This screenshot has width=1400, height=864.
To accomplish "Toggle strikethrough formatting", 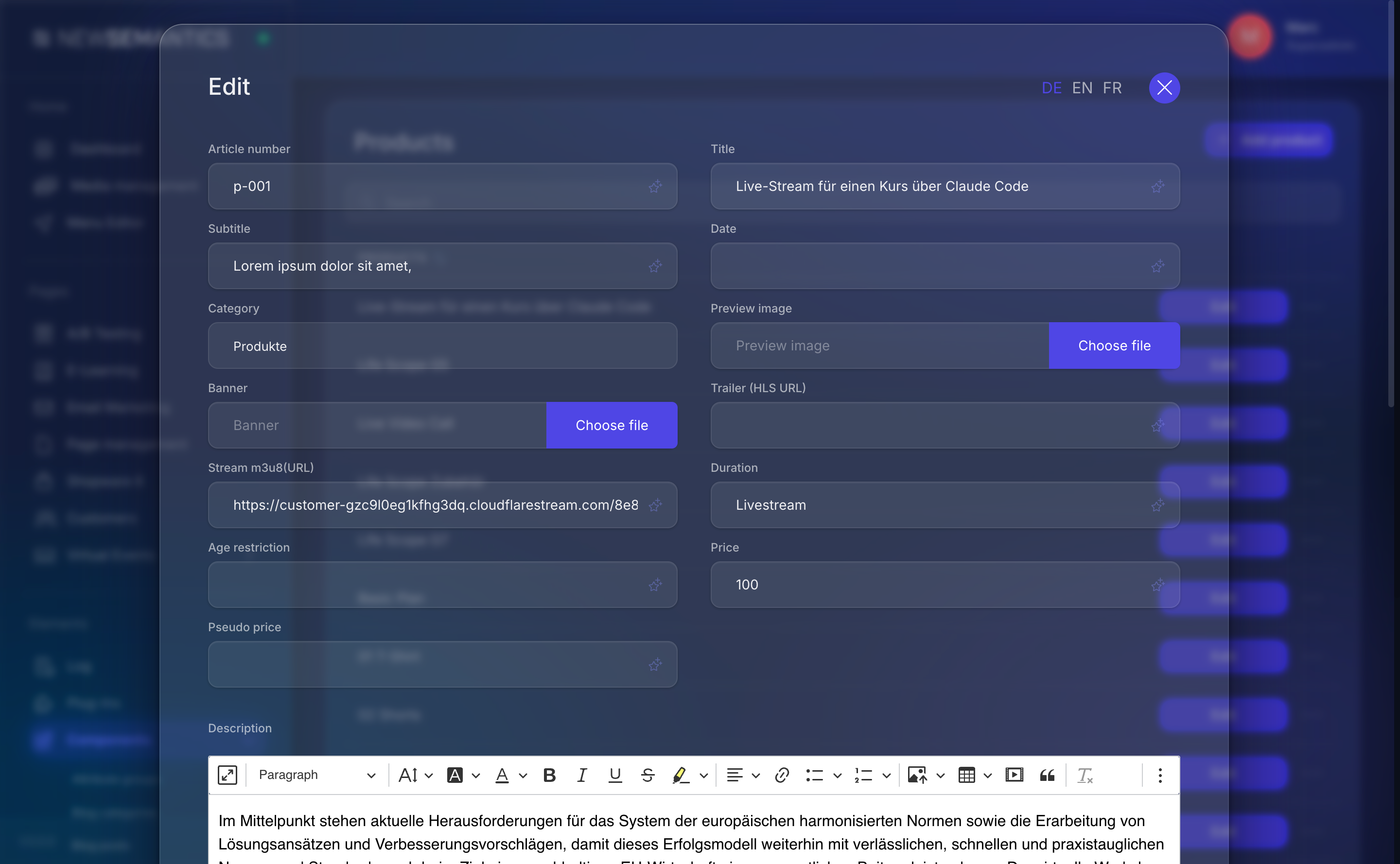I will click(x=647, y=775).
